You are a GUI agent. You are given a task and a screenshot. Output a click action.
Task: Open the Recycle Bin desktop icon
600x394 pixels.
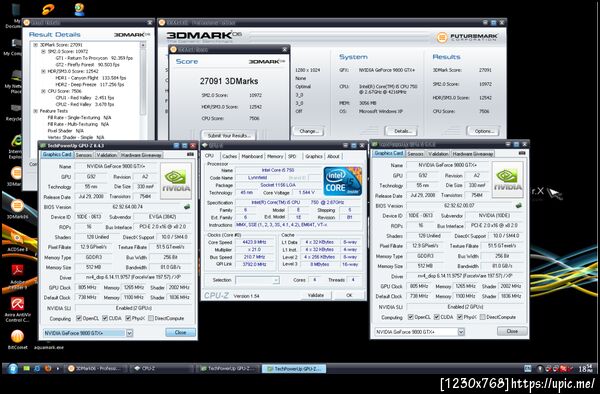tap(15, 113)
